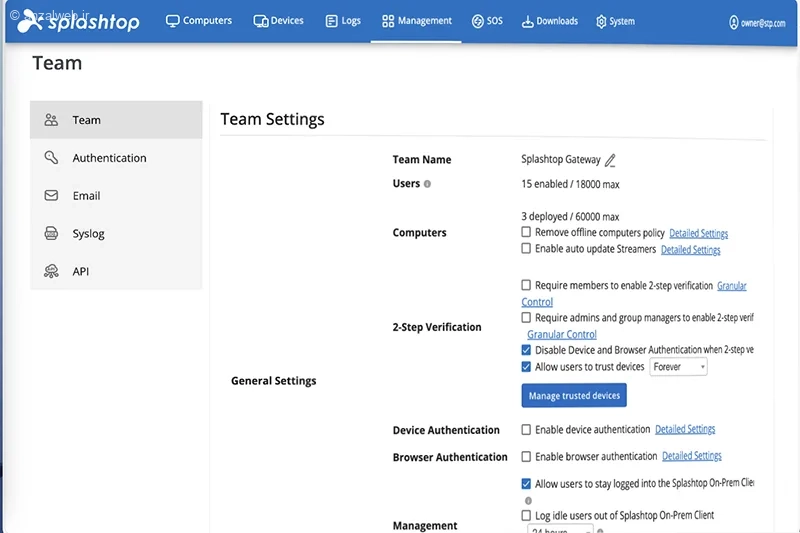Click the Computers monitor icon in navbar
The height and width of the screenshot is (533, 800).
tap(172, 21)
